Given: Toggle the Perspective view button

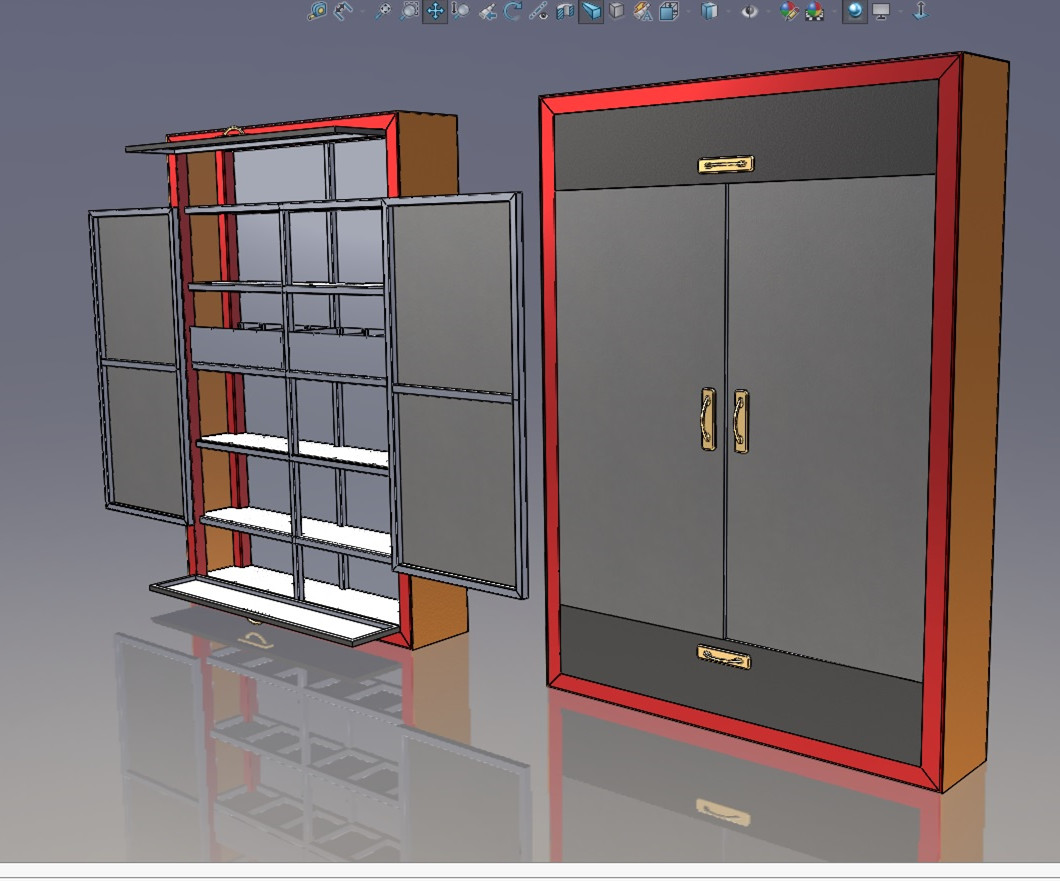Looking at the screenshot, I should [591, 11].
